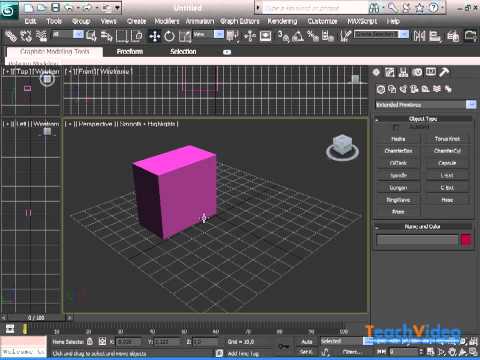Click the Bind to Space Warp icon

41,36
